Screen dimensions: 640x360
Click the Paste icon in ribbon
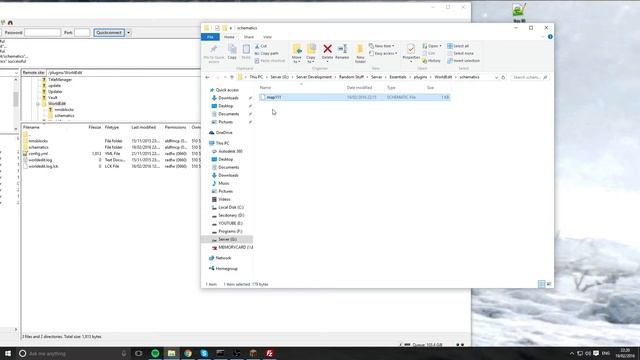[246, 52]
